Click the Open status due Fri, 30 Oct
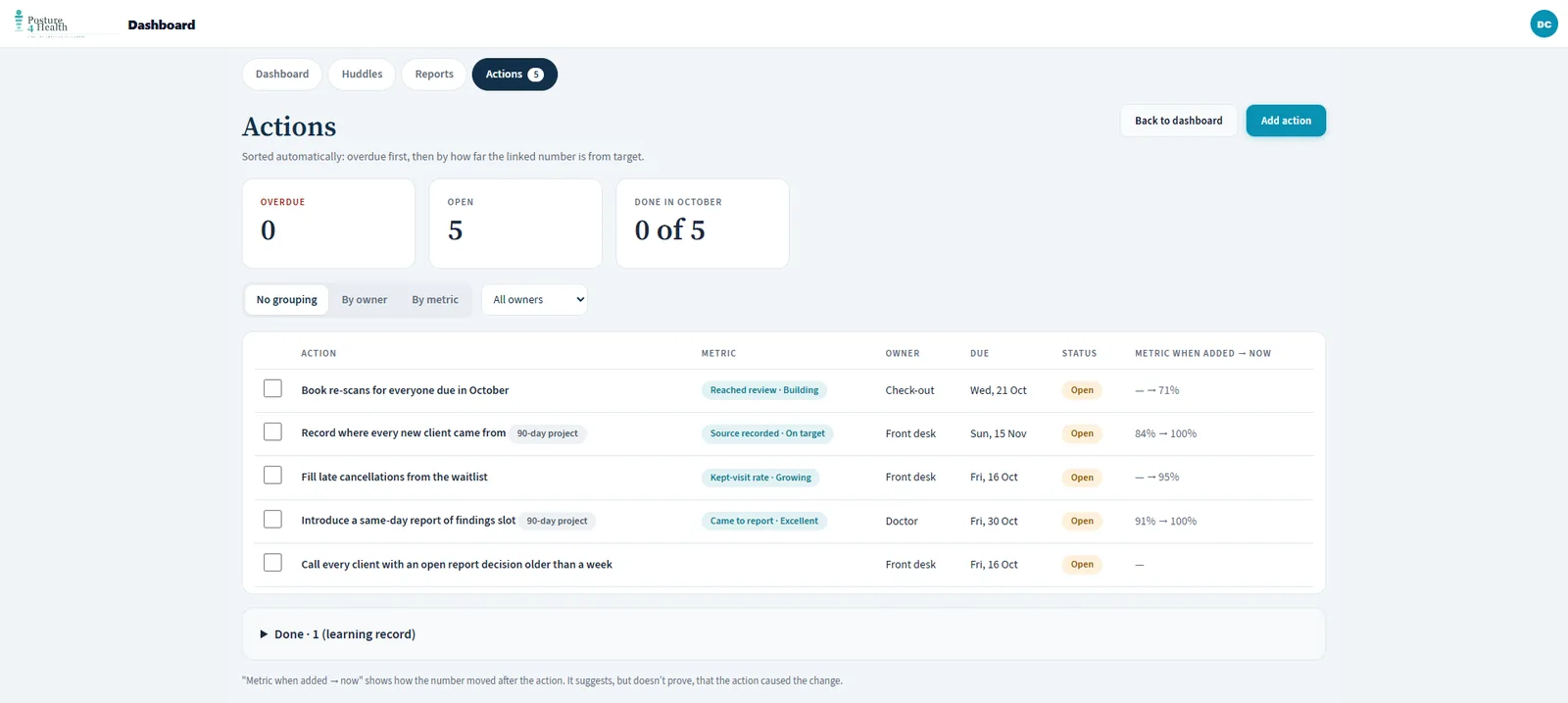 [1082, 521]
